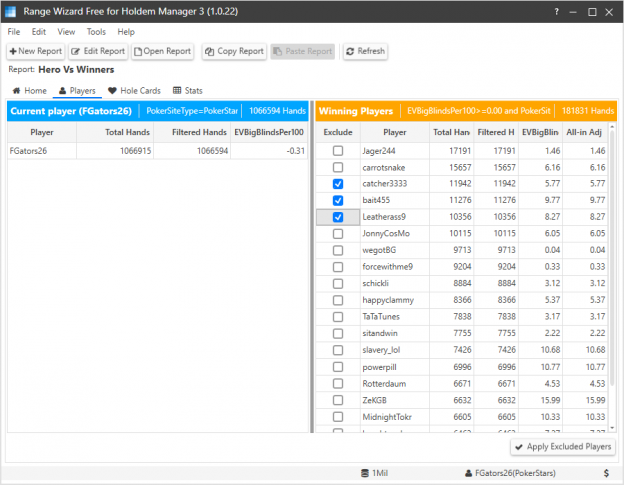The height and width of the screenshot is (485, 624).
Task: Check exclude box for ZeKGB
Action: 338,400
